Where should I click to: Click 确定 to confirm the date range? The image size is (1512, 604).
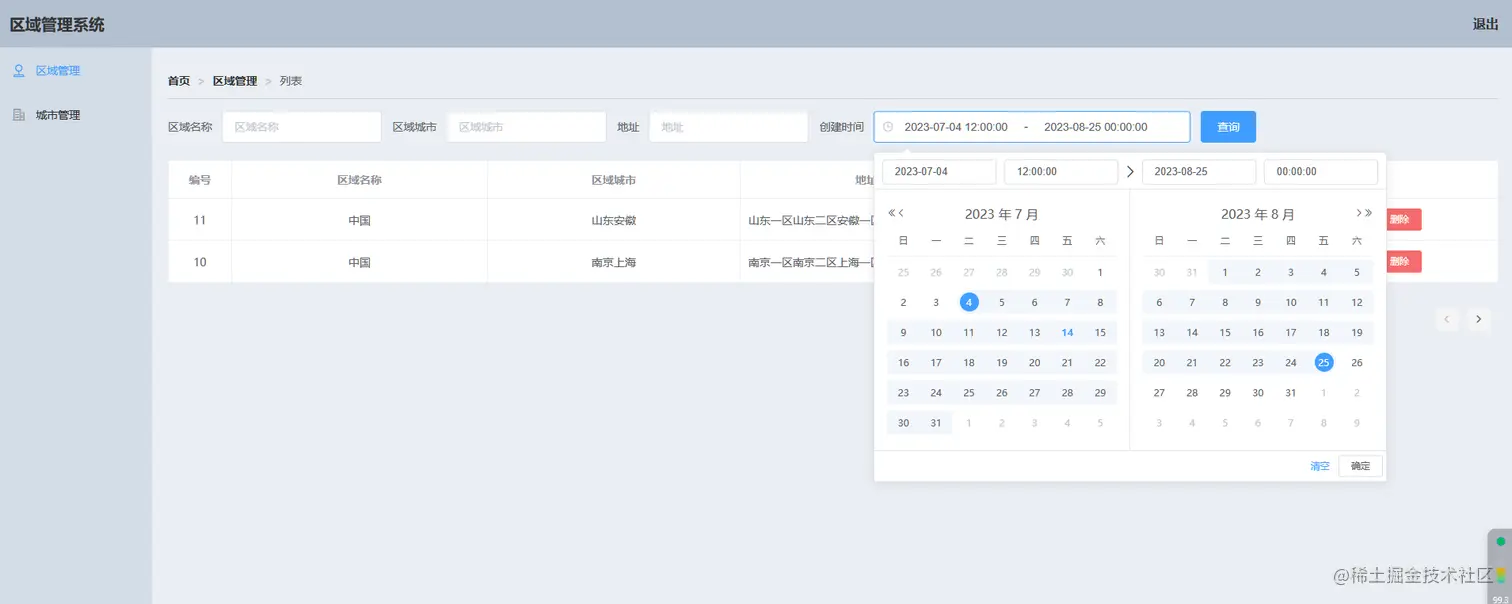click(1361, 466)
